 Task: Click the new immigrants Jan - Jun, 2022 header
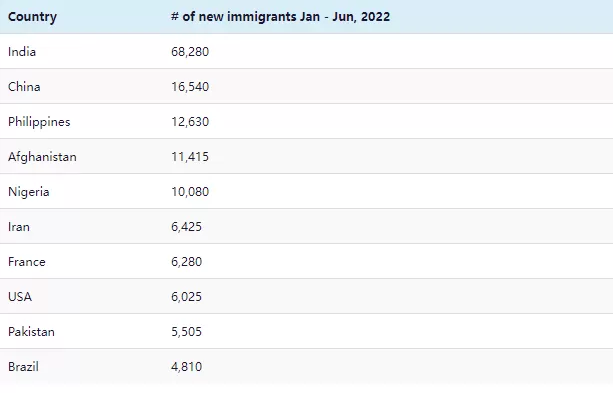click(280, 17)
